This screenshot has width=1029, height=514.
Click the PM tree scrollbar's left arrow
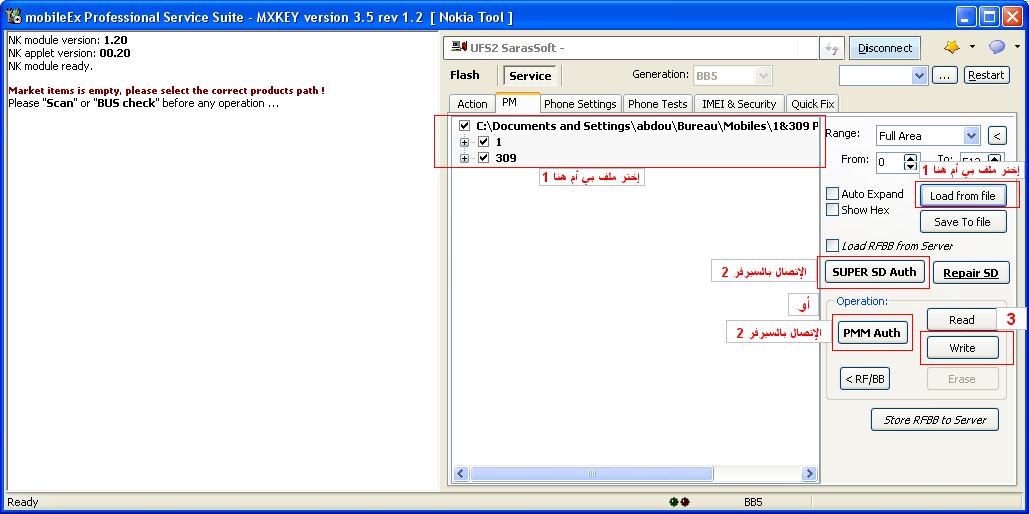coord(460,473)
